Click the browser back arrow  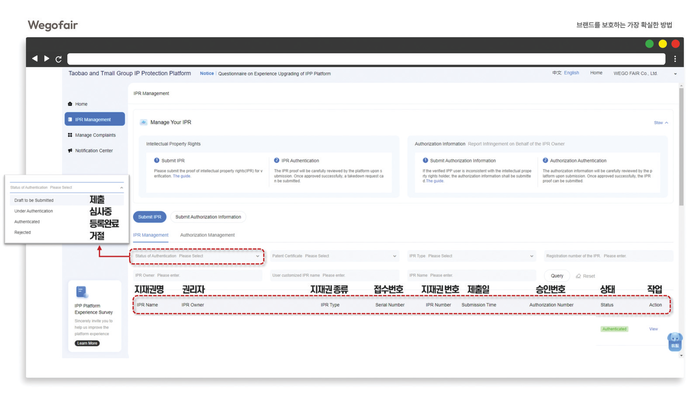pyautogui.click(x=35, y=58)
